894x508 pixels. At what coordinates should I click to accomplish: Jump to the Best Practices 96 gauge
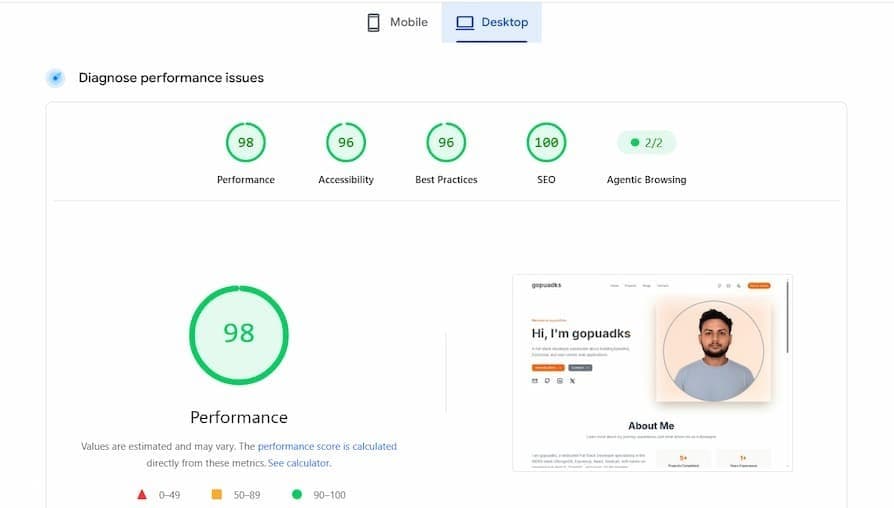446,142
